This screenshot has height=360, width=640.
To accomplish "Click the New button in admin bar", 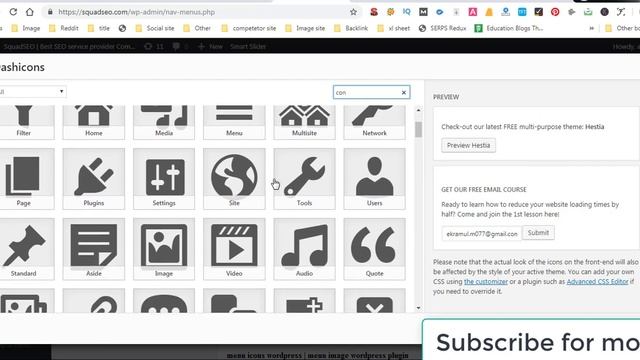I will pyautogui.click(x=210, y=47).
